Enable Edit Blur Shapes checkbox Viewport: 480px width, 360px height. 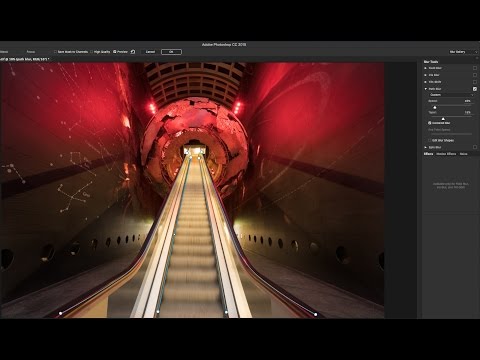pos(430,140)
